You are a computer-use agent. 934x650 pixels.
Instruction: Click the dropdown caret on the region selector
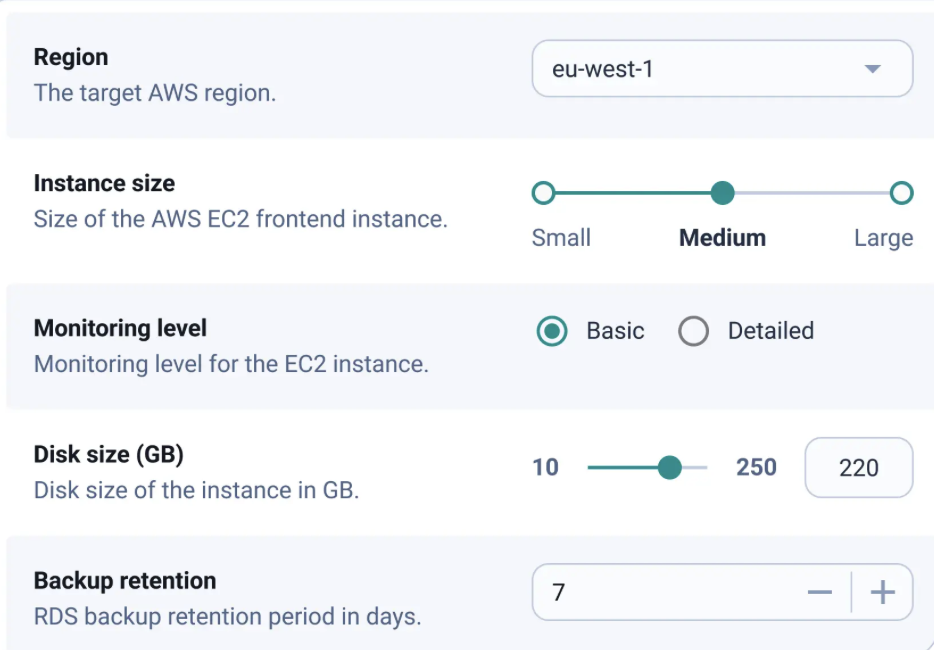(x=871, y=68)
